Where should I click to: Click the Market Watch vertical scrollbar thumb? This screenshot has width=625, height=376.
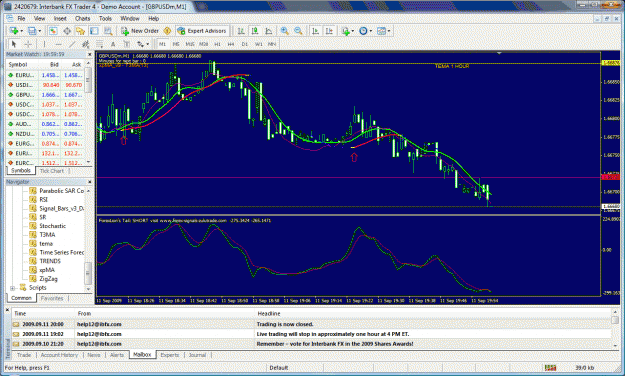[x=88, y=80]
